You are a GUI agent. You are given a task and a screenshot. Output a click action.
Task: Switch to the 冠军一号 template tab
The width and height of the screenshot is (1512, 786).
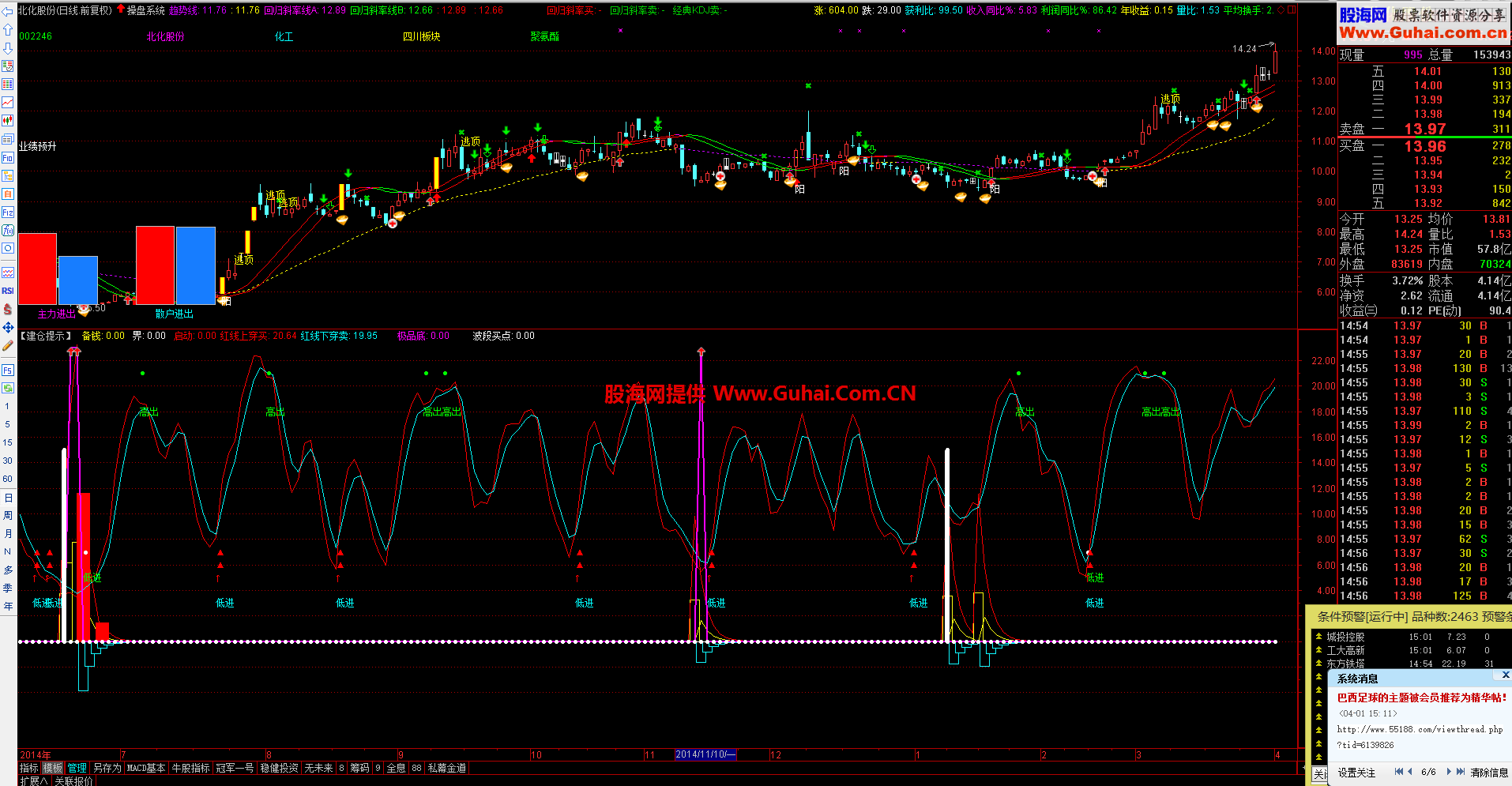235,768
